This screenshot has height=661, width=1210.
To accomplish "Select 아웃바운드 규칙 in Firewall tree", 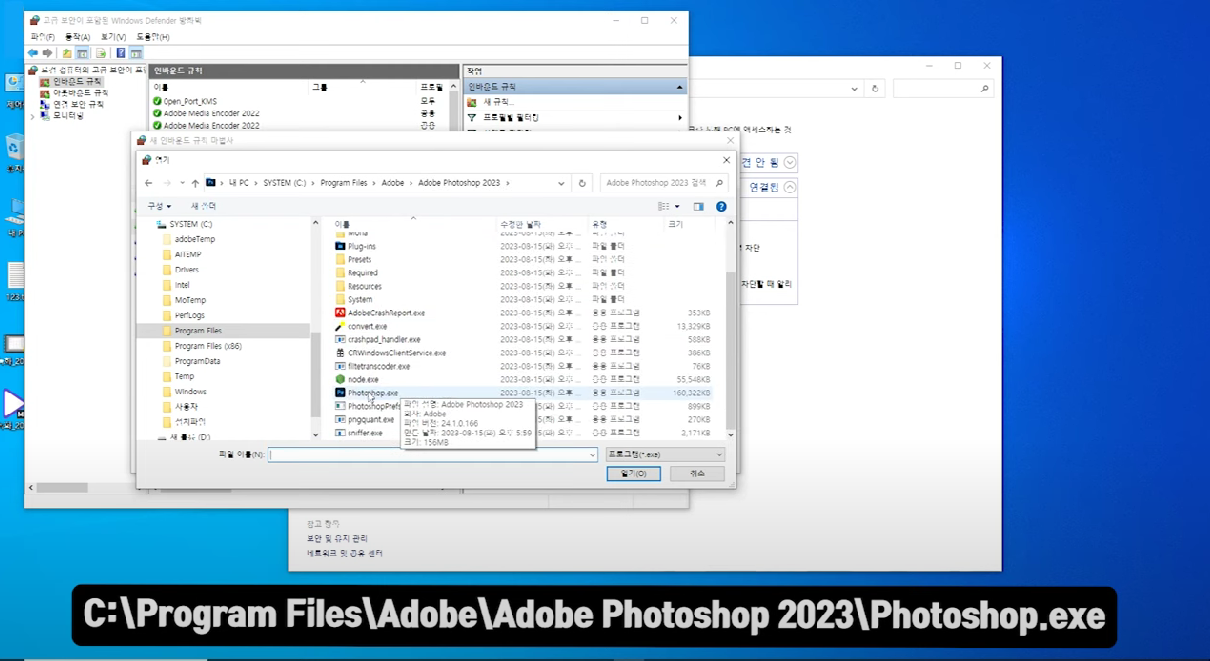I will [74, 92].
